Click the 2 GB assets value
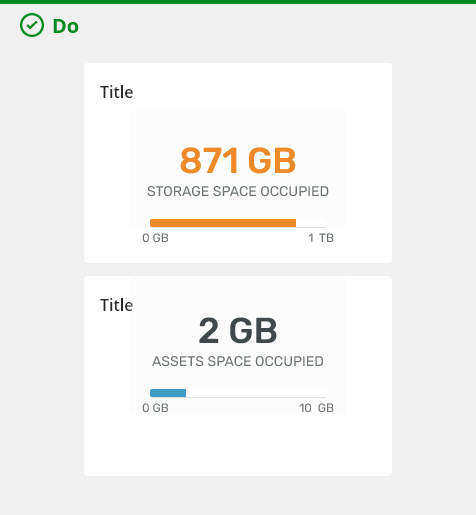 (x=238, y=331)
